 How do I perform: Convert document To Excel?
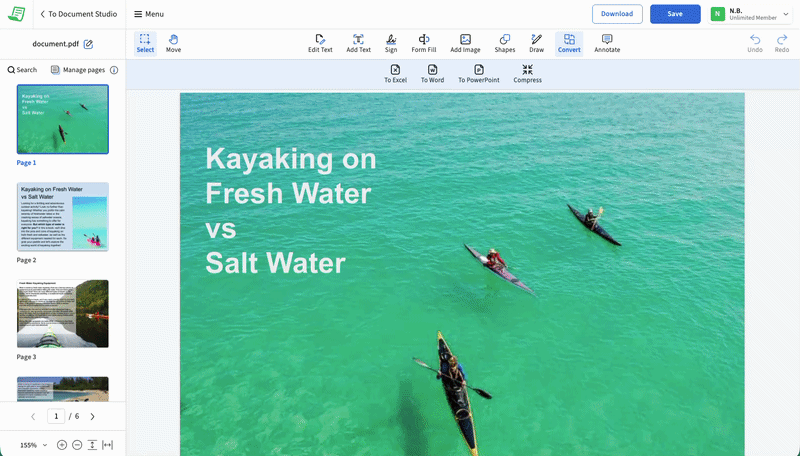coord(395,74)
